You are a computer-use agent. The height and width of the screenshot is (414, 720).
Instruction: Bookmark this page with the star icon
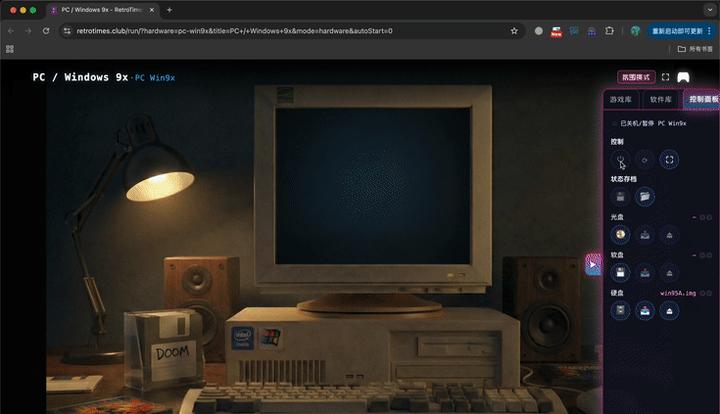(x=514, y=31)
